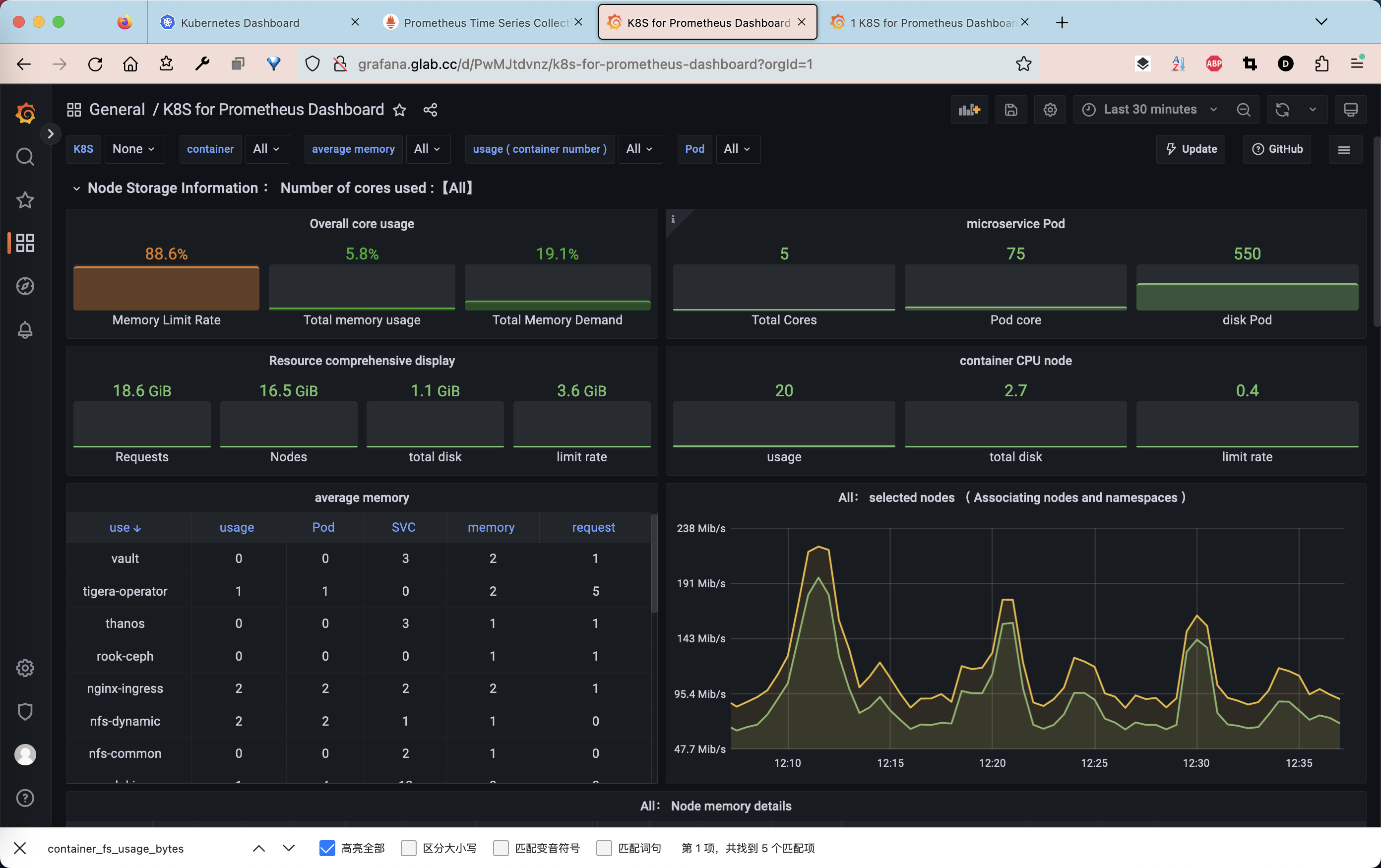Refresh the dashboard
This screenshot has height=868, width=1381.
[x=1282, y=110]
